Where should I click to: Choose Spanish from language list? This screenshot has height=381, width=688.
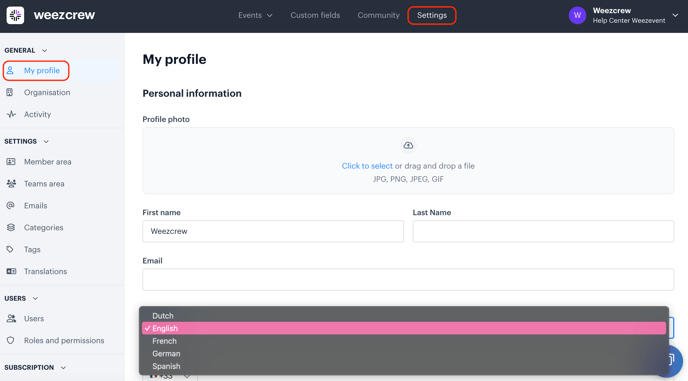pos(404,366)
